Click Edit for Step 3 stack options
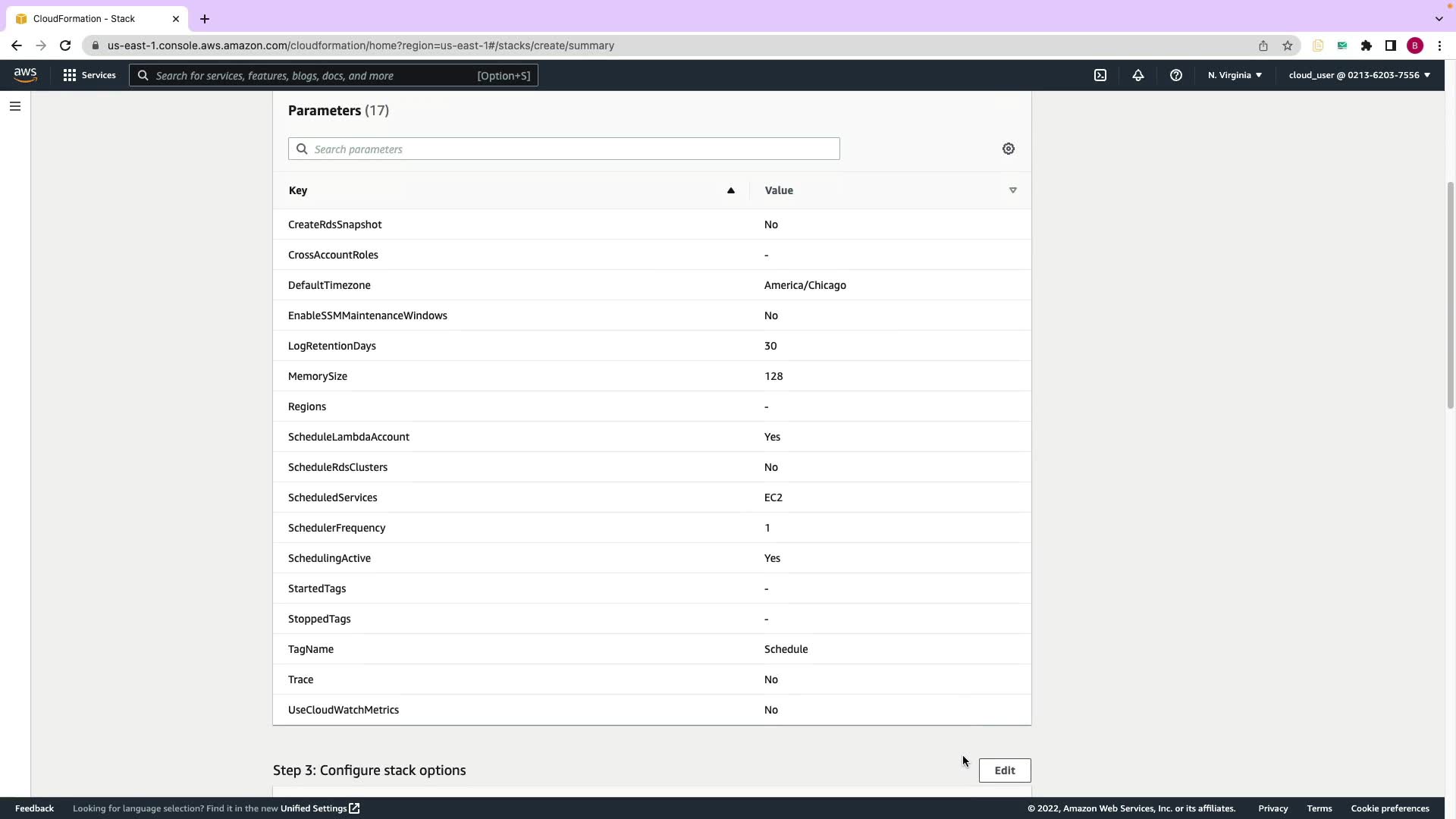The image size is (1456, 819). [1005, 770]
